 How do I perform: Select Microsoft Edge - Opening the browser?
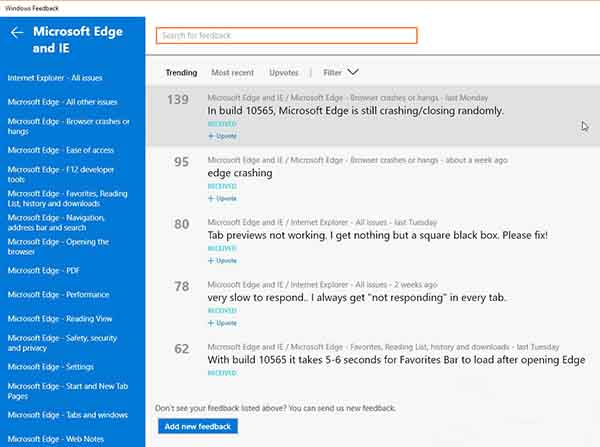[x=58, y=246]
